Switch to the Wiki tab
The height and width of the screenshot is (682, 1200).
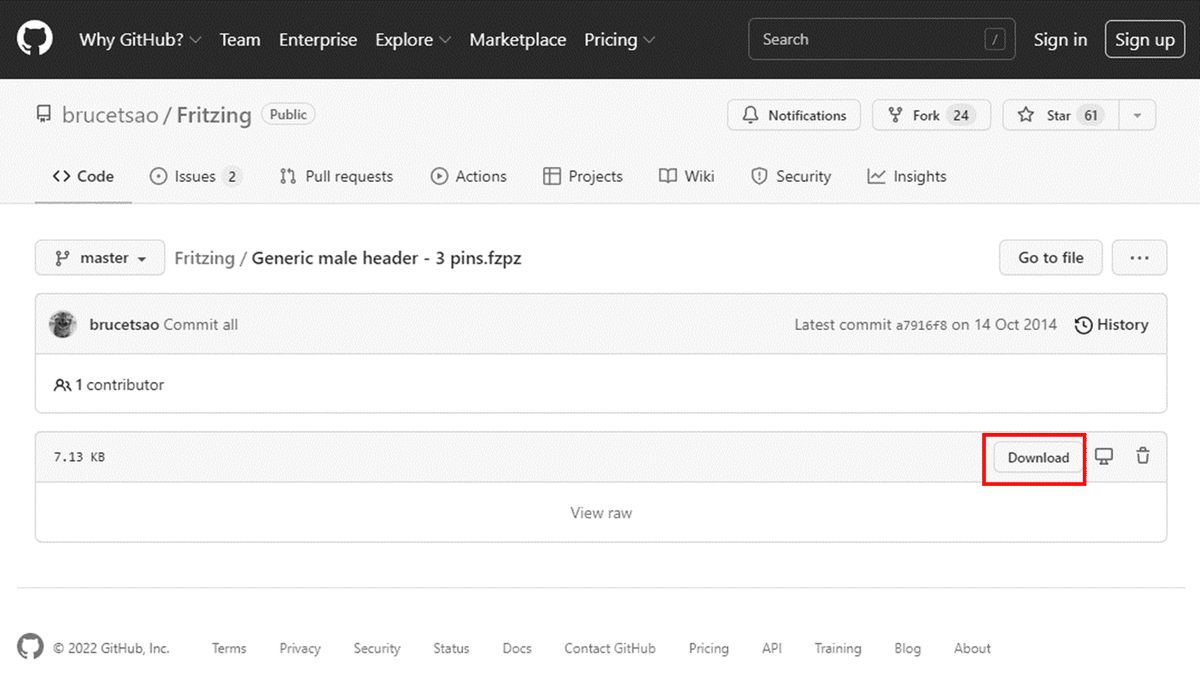point(687,176)
